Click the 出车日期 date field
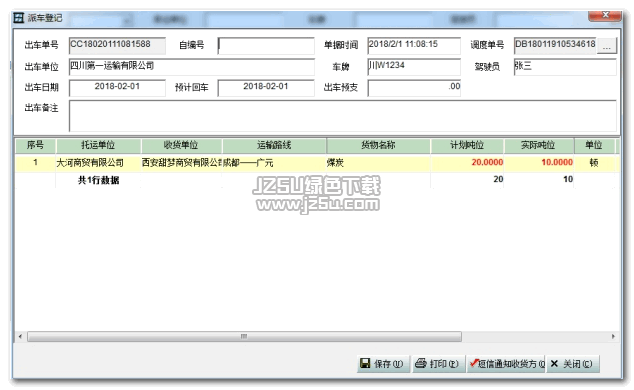Screen dimensions: 634x390 click(117, 88)
